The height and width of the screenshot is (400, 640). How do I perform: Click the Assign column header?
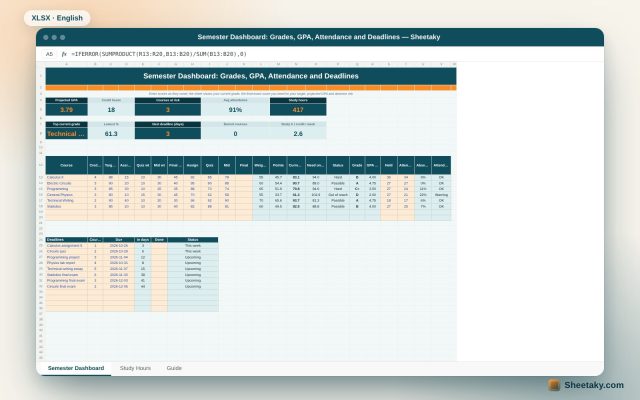click(x=192, y=165)
